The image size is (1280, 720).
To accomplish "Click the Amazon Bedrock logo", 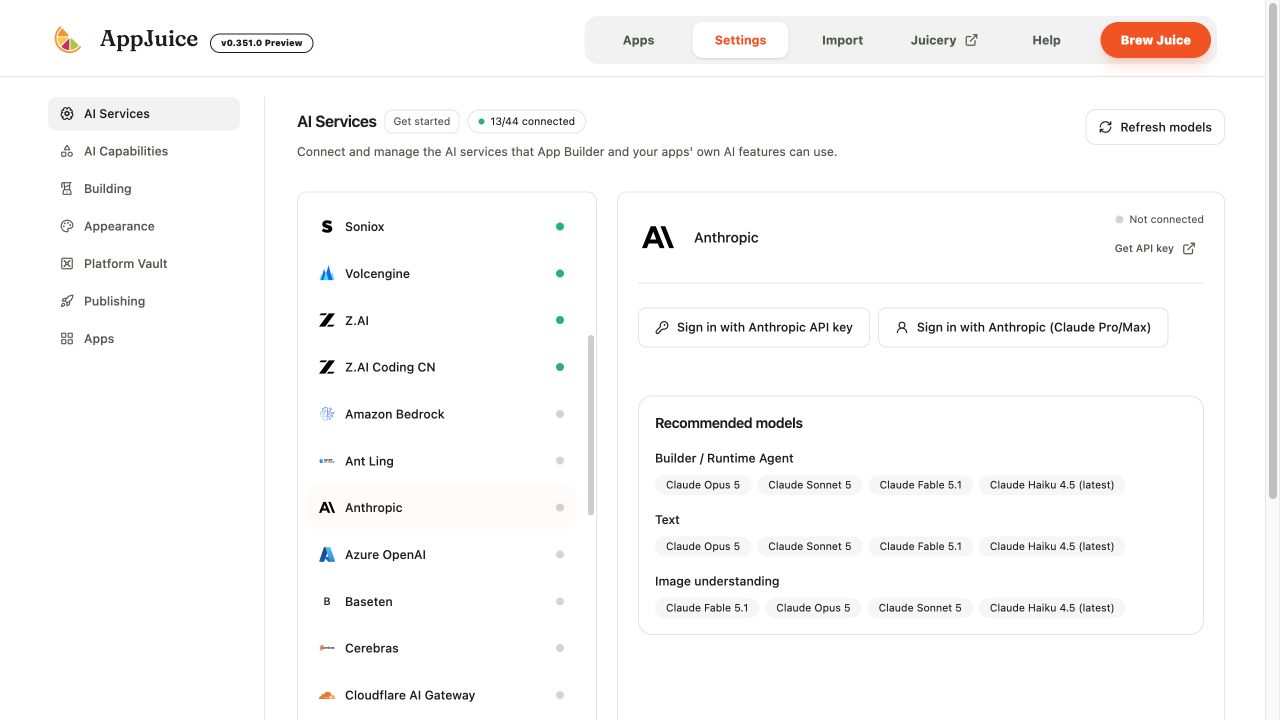I will pyautogui.click(x=327, y=414).
